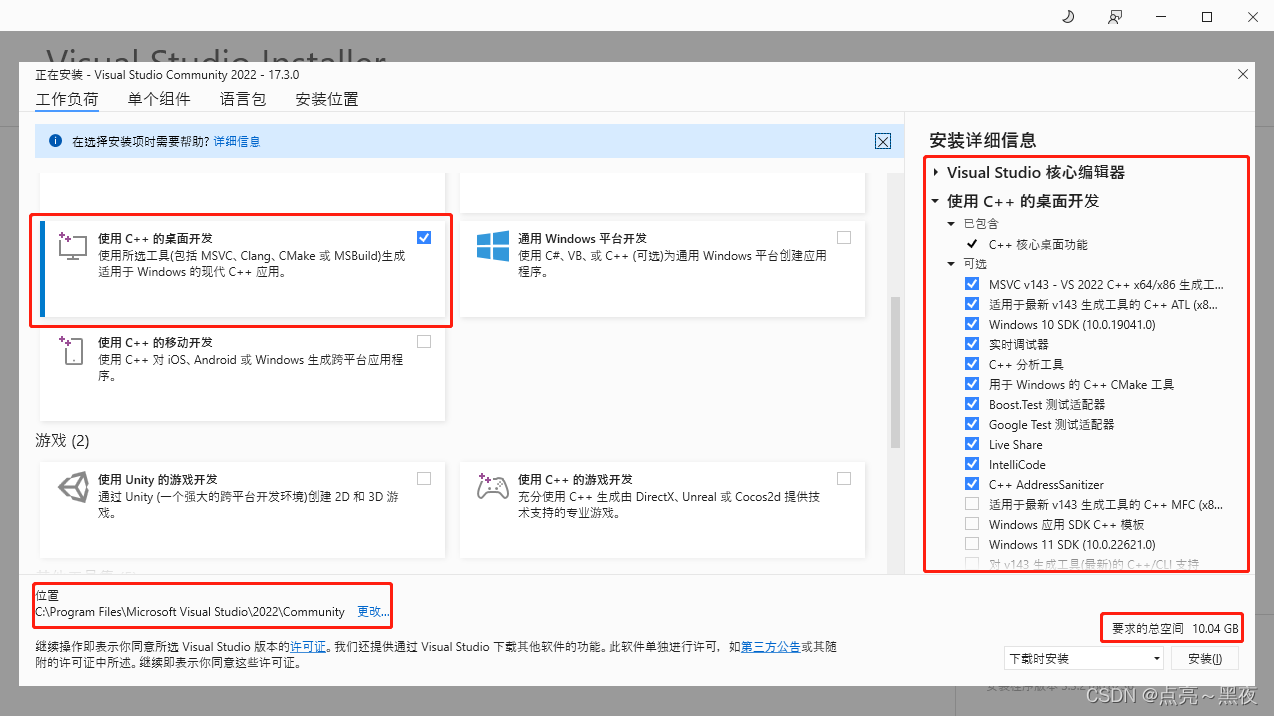Click the C++ desktop development workload icon
The image size is (1274, 716).
(x=73, y=246)
